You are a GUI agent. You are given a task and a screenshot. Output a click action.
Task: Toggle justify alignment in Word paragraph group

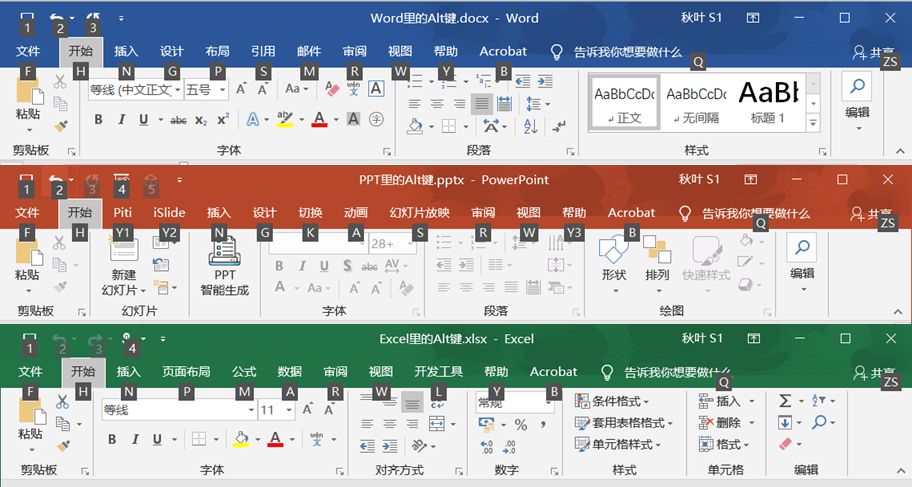point(482,104)
